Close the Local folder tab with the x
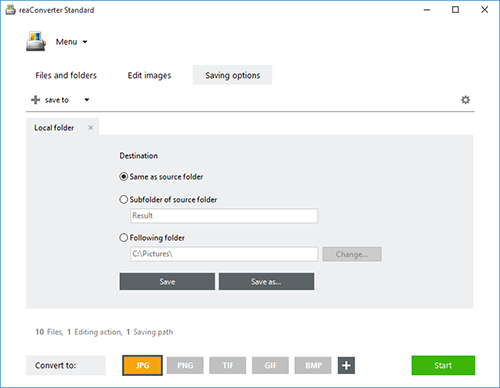 click(90, 128)
